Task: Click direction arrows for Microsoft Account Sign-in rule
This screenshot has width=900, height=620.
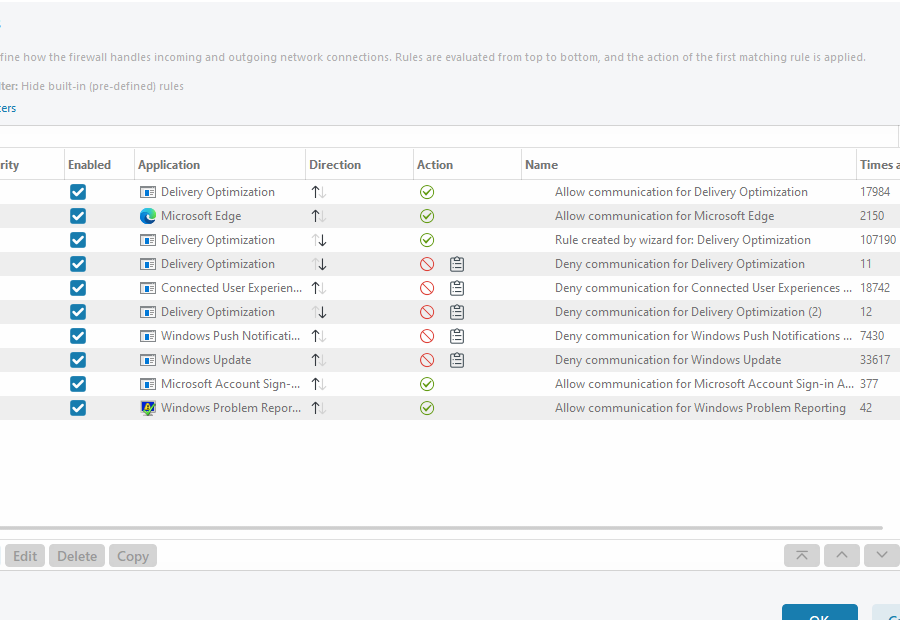Action: click(319, 384)
